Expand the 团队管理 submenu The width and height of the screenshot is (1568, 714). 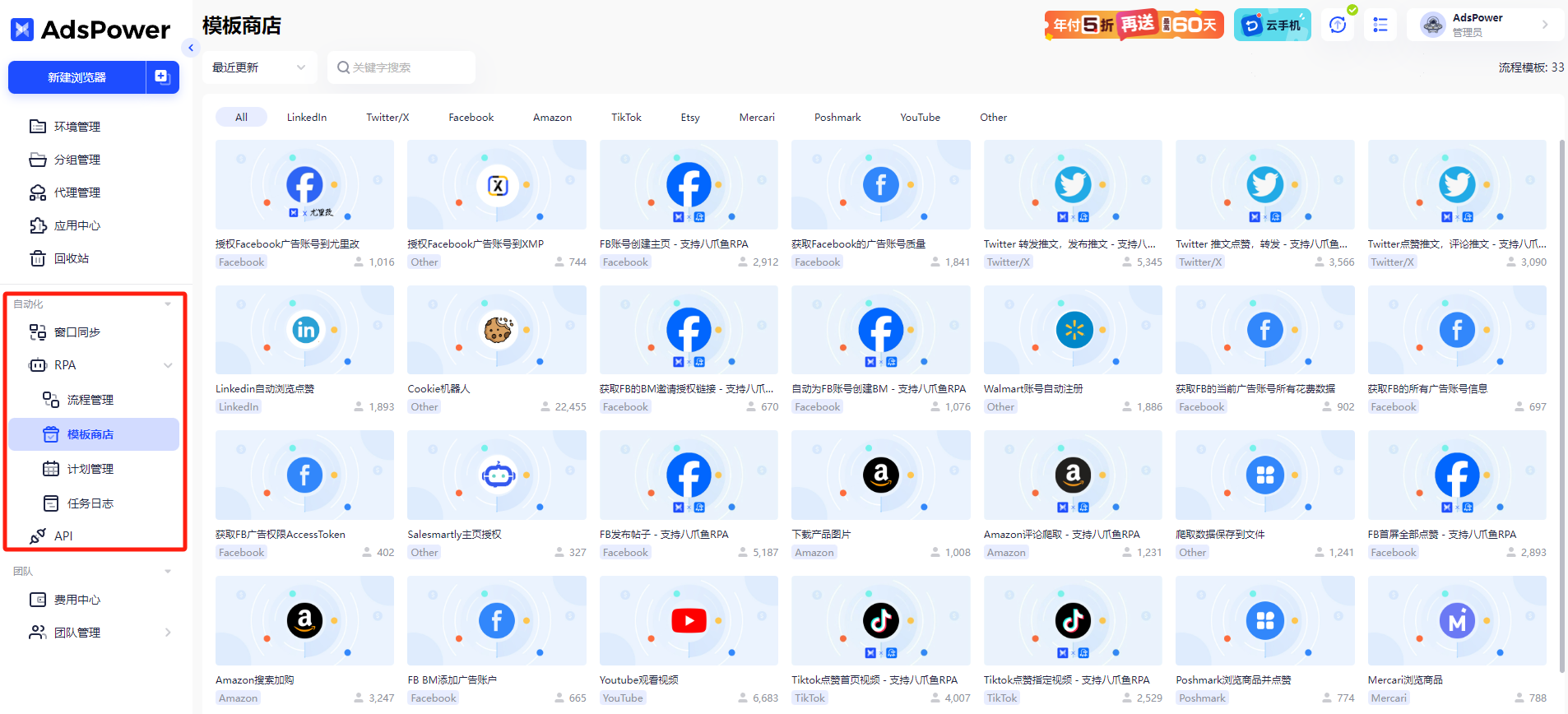coord(168,633)
